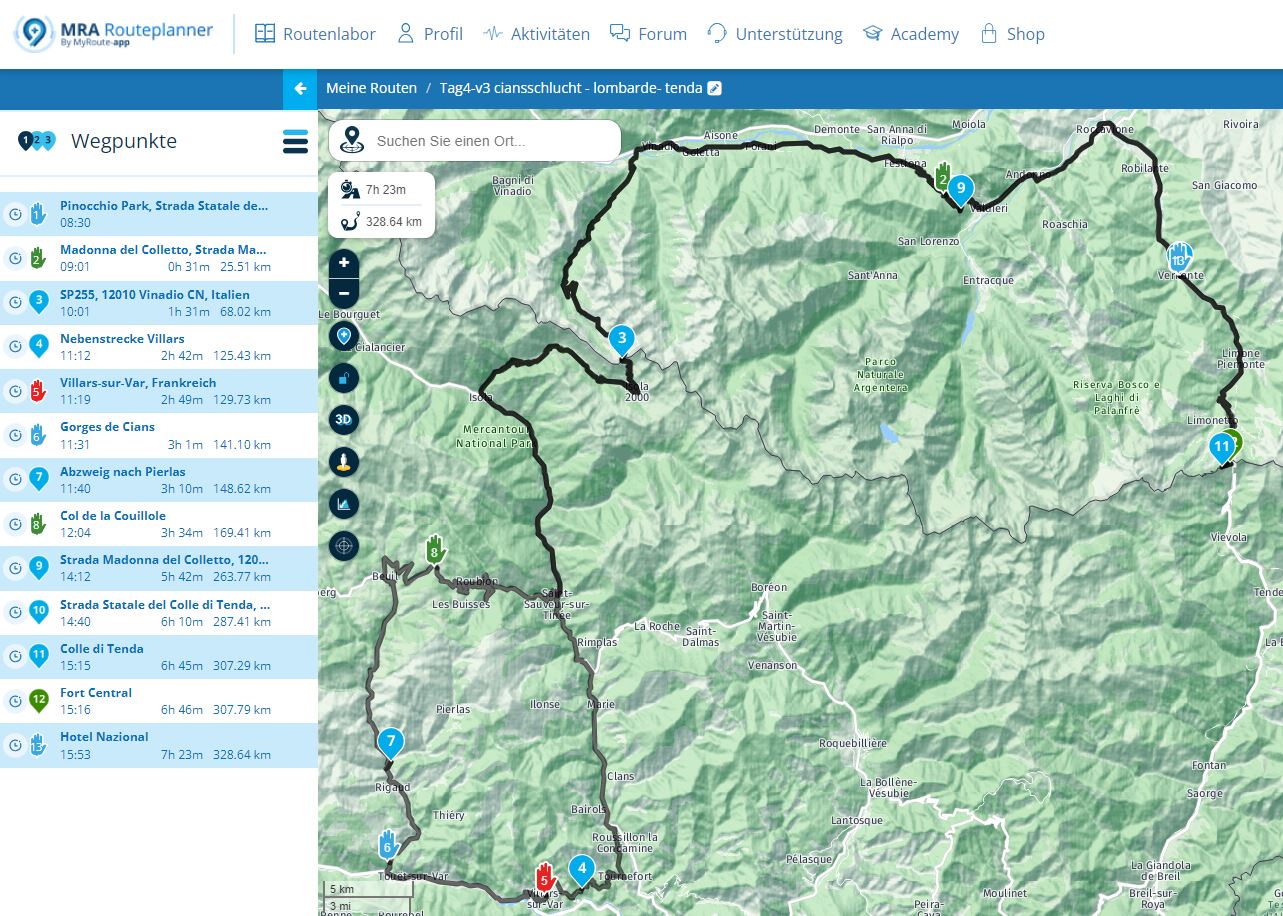Screen dimensions: 1283x916
Task: Open the elevation profile chart tool
Action: (x=344, y=504)
